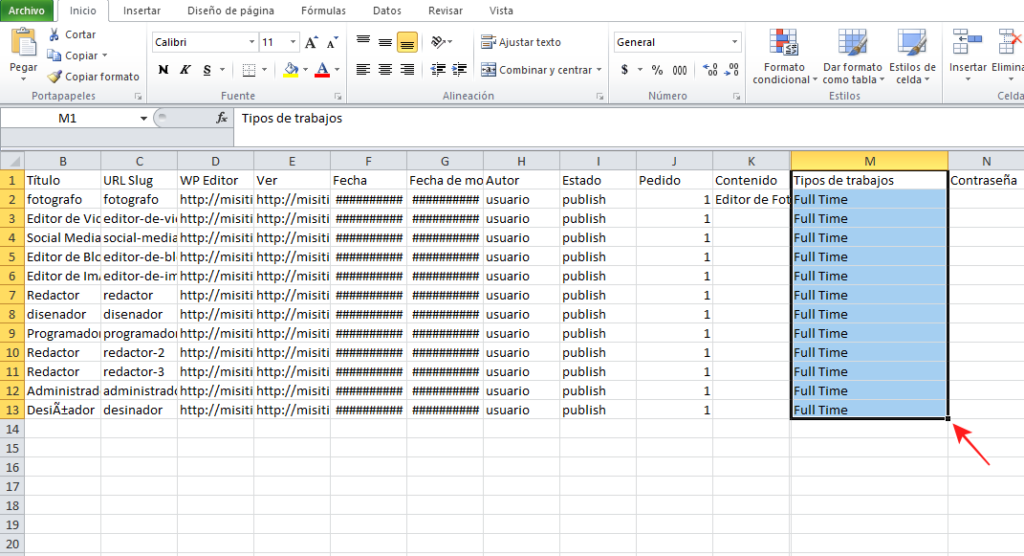Click the text orientation icon
Screen dimensions: 1024x556
point(438,42)
